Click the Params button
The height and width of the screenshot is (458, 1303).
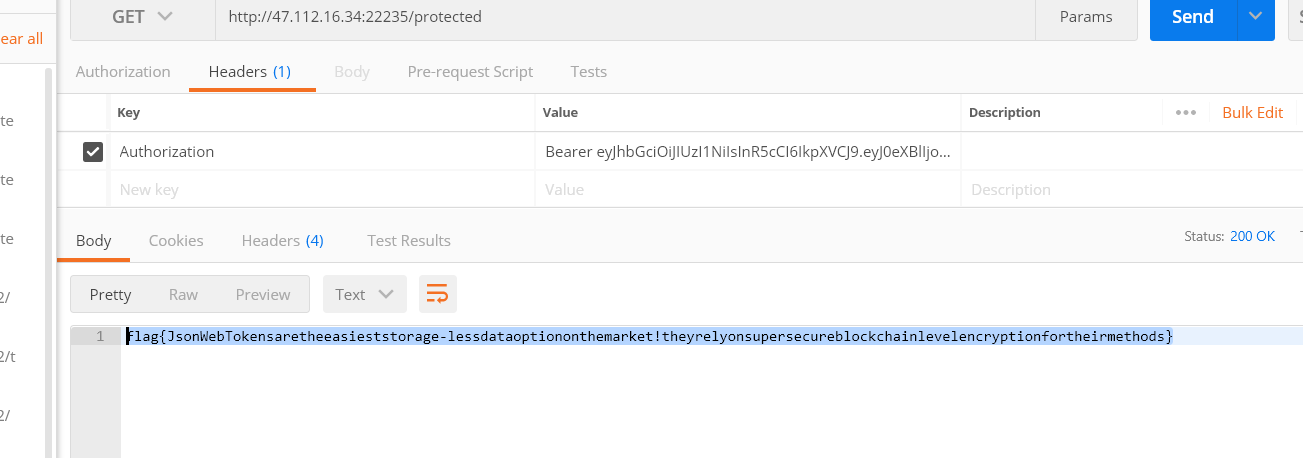pos(1086,17)
